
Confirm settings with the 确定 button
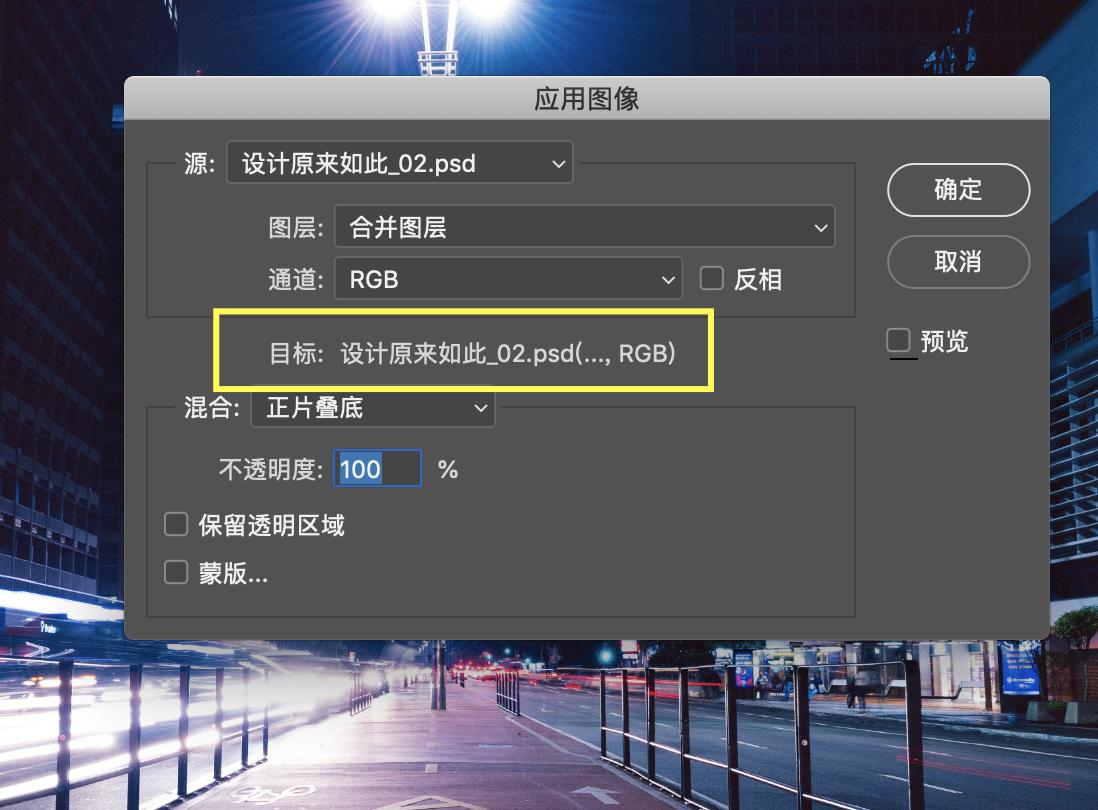coord(958,190)
